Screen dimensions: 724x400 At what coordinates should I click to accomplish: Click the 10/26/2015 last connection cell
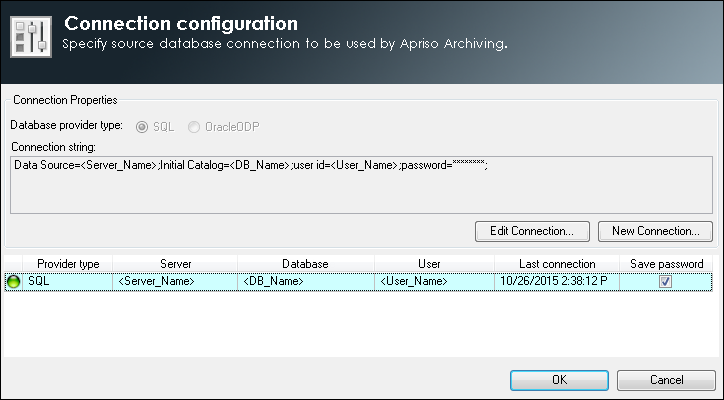click(554, 283)
